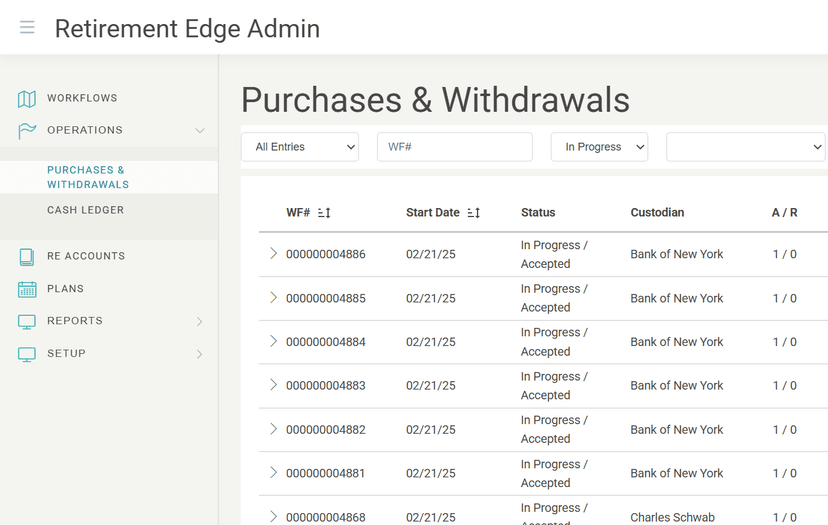Expand row 000000004883 details

(x=273, y=385)
